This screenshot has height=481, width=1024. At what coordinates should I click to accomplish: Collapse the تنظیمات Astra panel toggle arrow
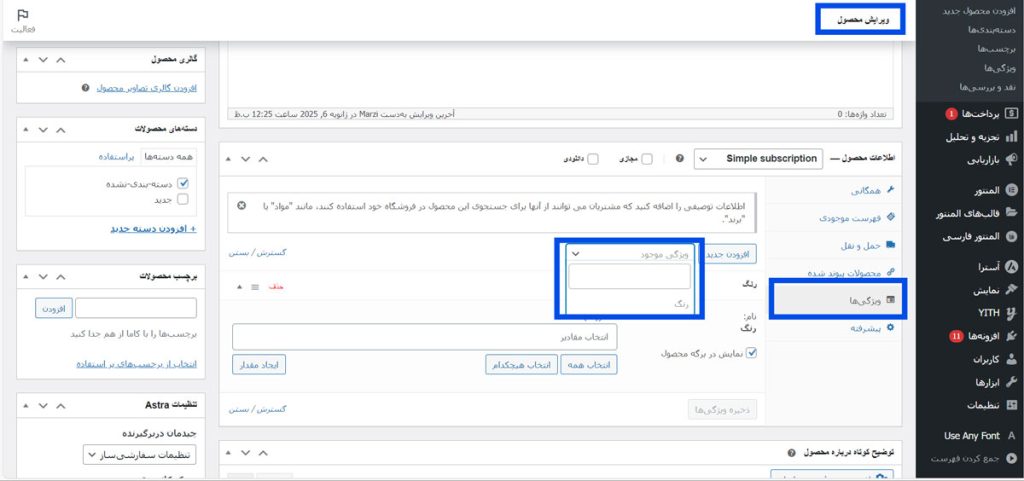pyautogui.click(x=25, y=405)
